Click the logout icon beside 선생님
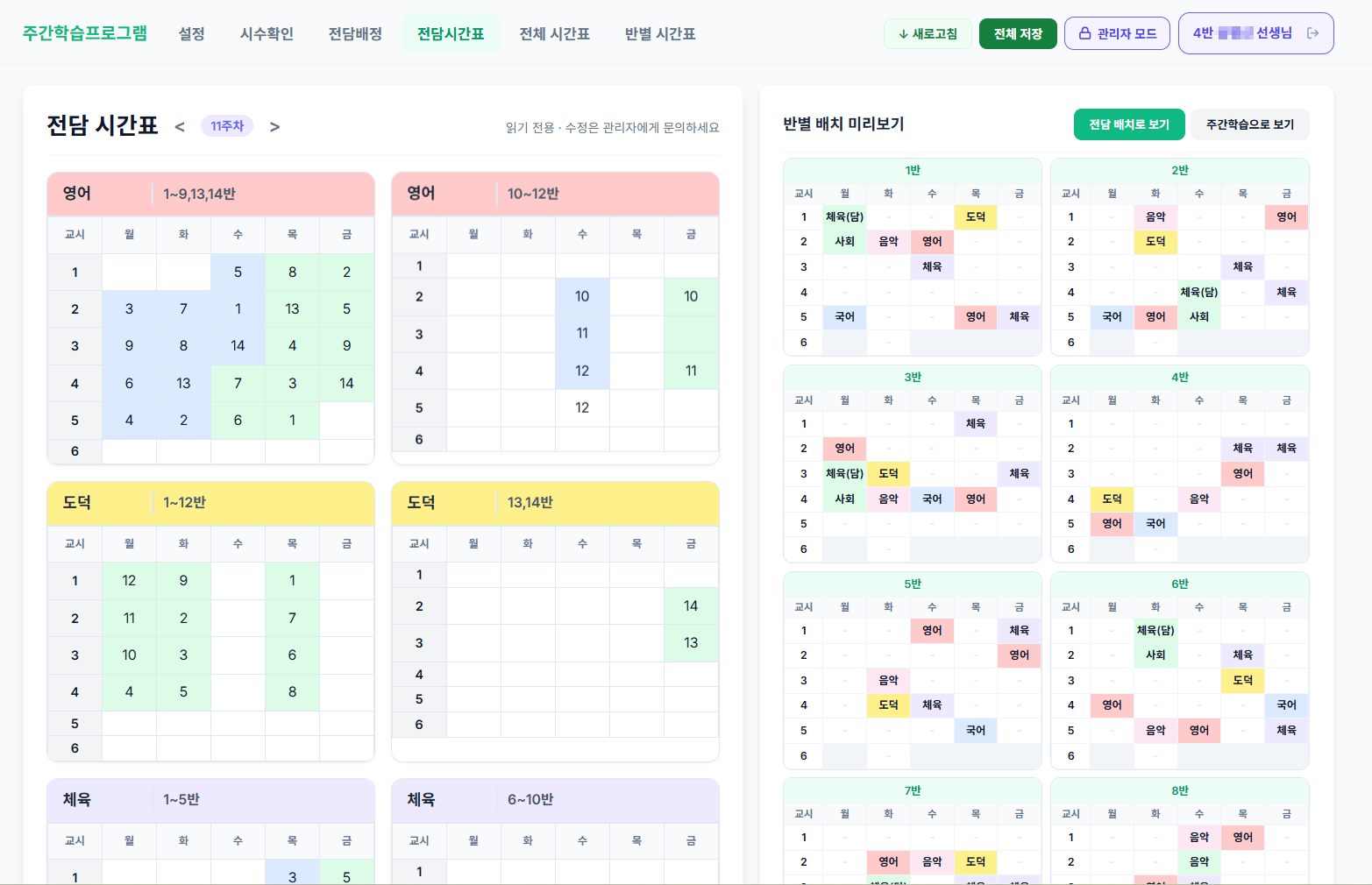The width and height of the screenshot is (1372, 885). pyautogui.click(x=1312, y=33)
